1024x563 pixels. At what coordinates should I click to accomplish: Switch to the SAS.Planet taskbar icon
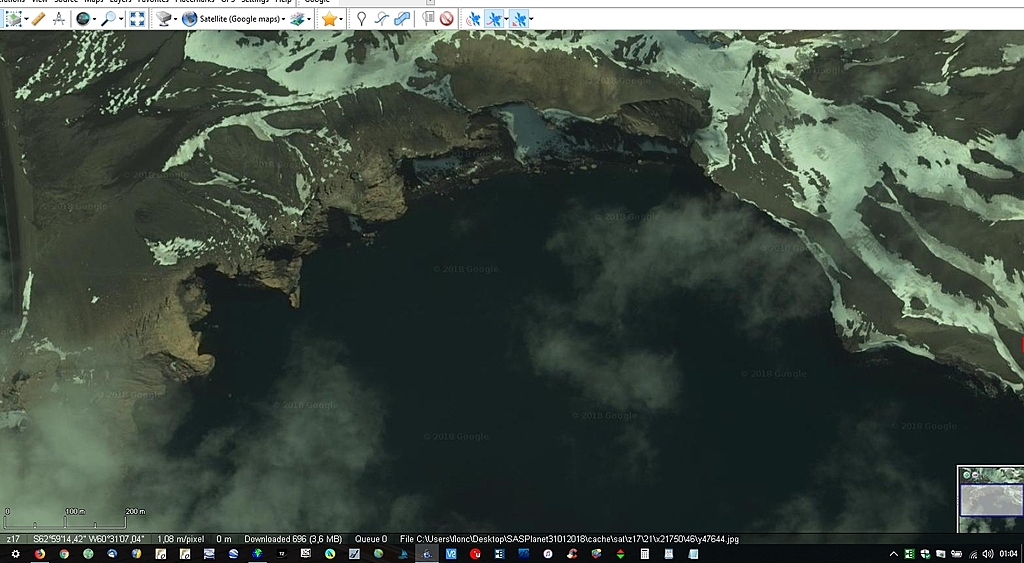coord(427,554)
